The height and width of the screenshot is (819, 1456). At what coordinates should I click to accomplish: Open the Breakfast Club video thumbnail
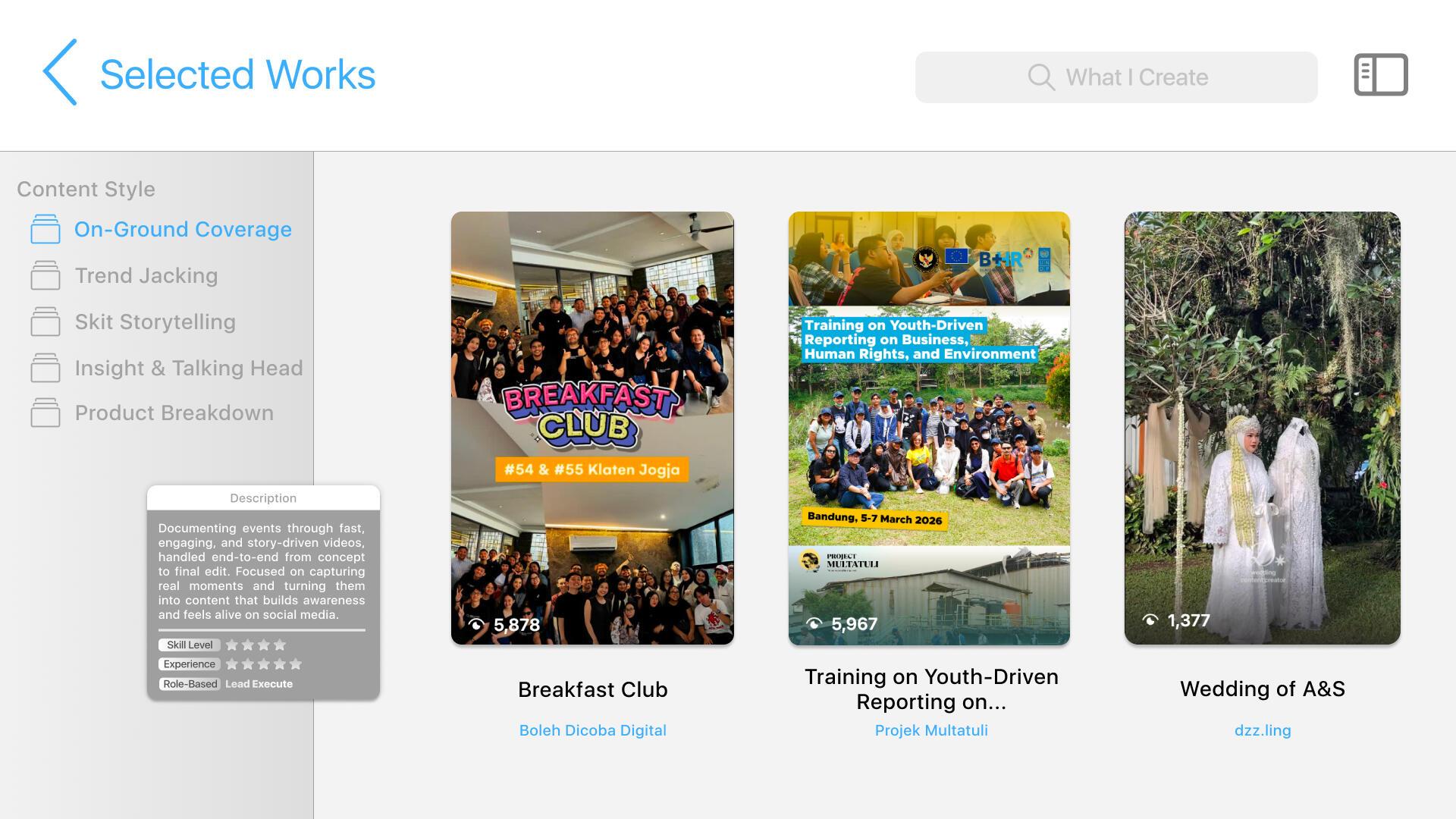click(x=592, y=428)
